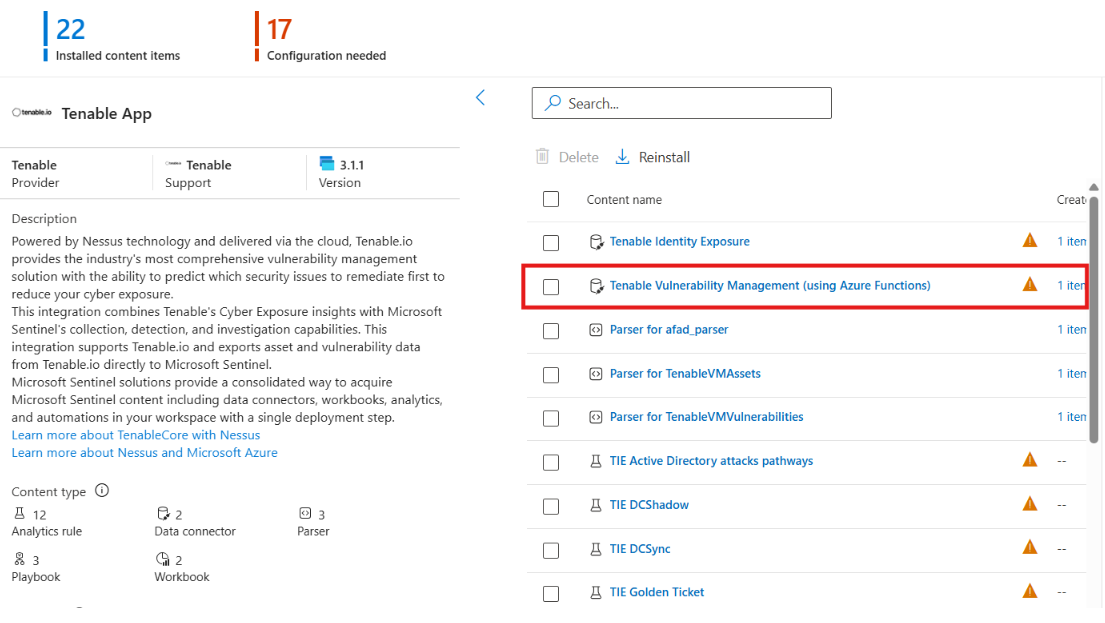The image size is (1105, 623).
Task: Check the Tenable Vulnerability Management checkbox
Action: (x=551, y=287)
